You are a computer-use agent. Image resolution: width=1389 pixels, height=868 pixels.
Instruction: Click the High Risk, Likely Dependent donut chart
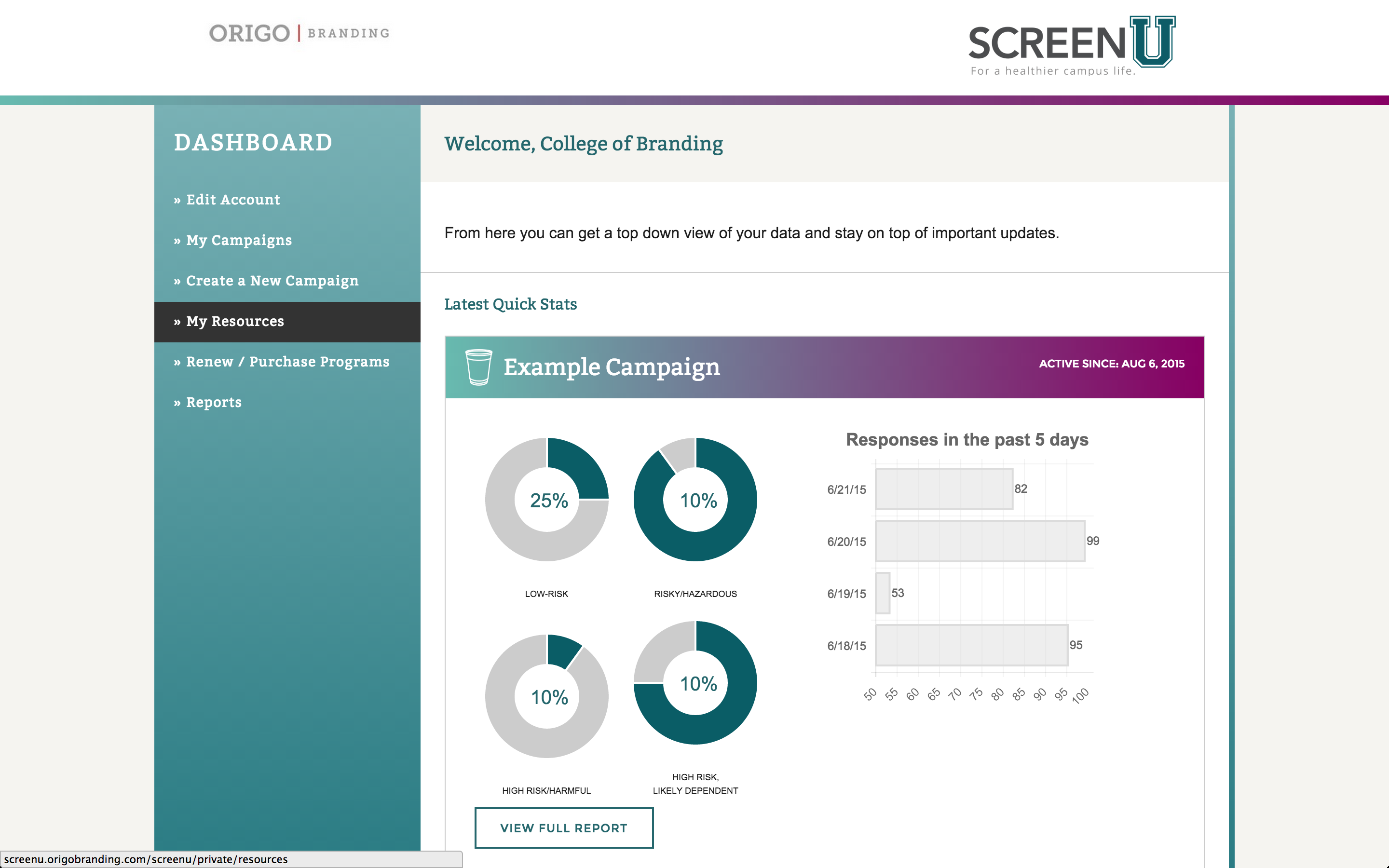point(695,682)
